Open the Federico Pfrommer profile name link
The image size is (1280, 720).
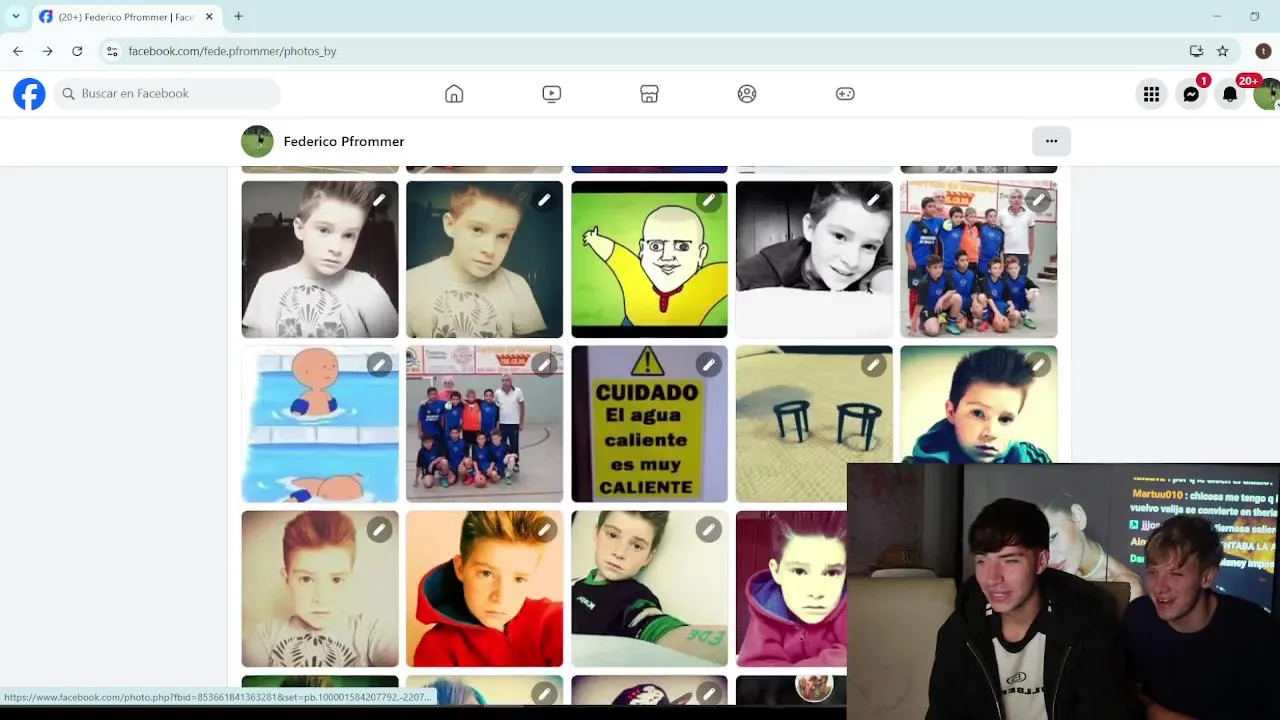344,142
